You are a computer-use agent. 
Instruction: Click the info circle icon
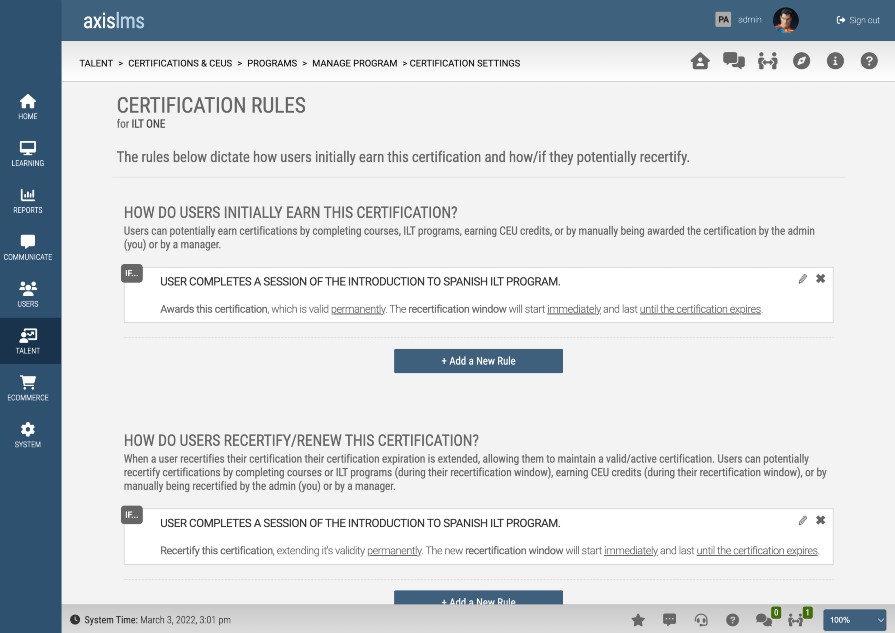click(835, 61)
